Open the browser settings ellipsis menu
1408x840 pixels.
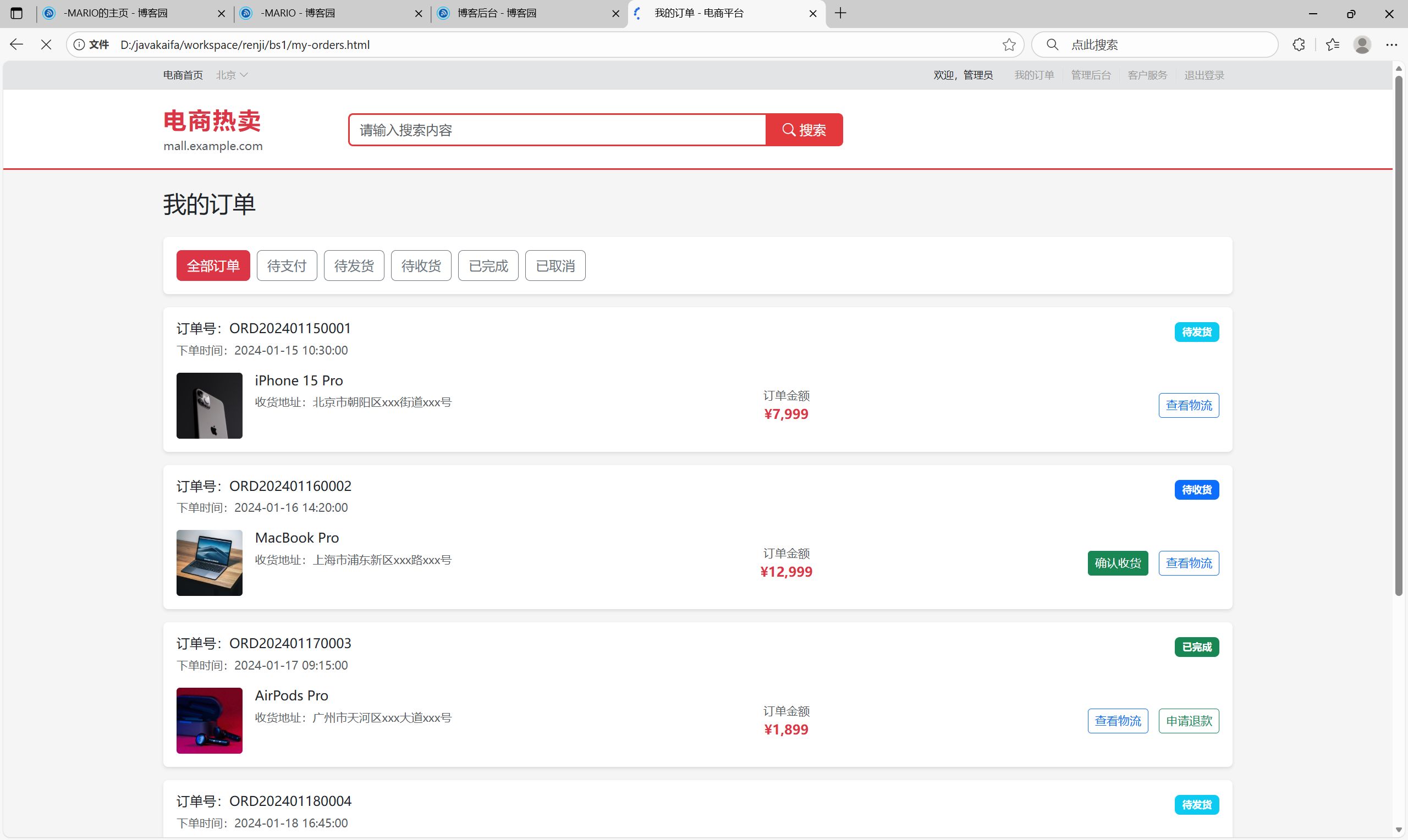point(1391,45)
